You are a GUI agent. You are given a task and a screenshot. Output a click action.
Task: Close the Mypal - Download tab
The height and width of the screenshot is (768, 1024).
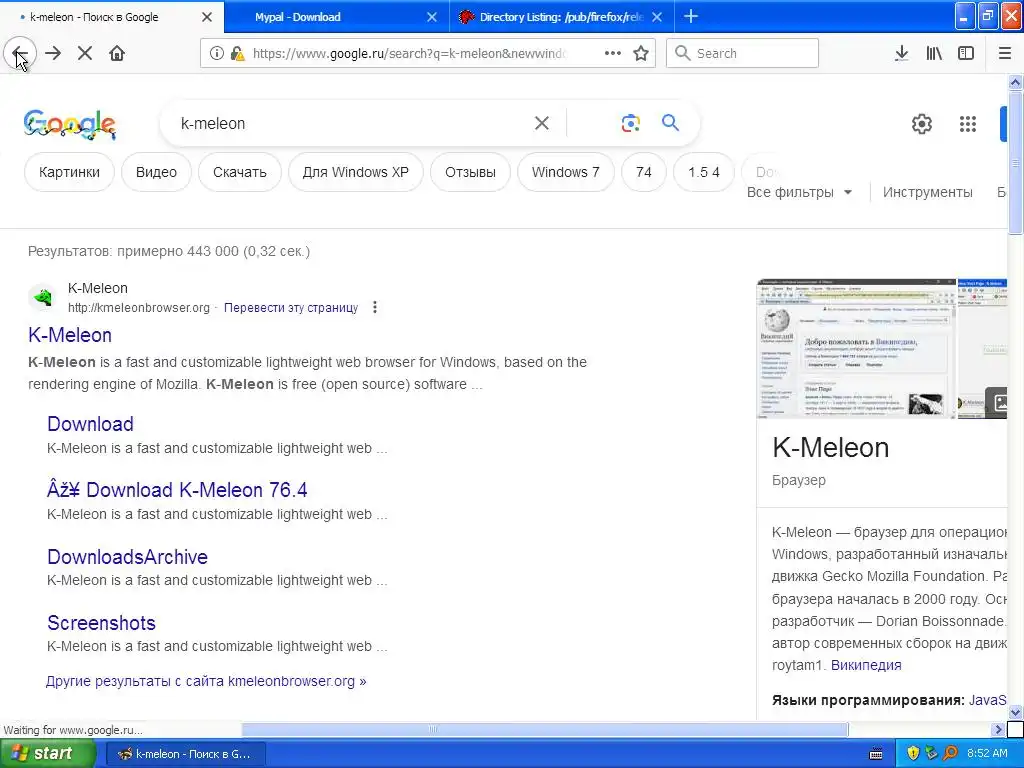coord(432,17)
